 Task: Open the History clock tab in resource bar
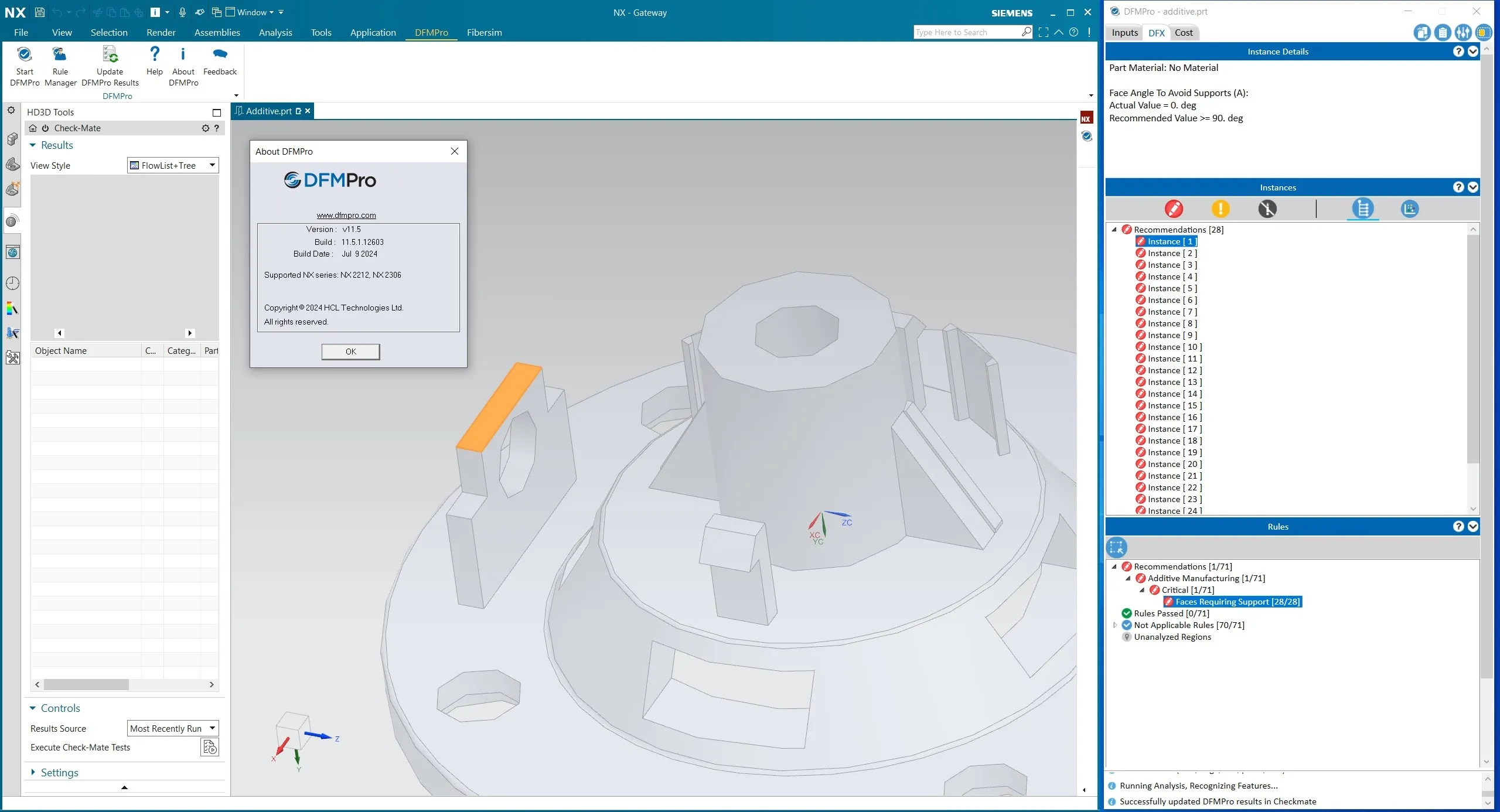click(12, 283)
